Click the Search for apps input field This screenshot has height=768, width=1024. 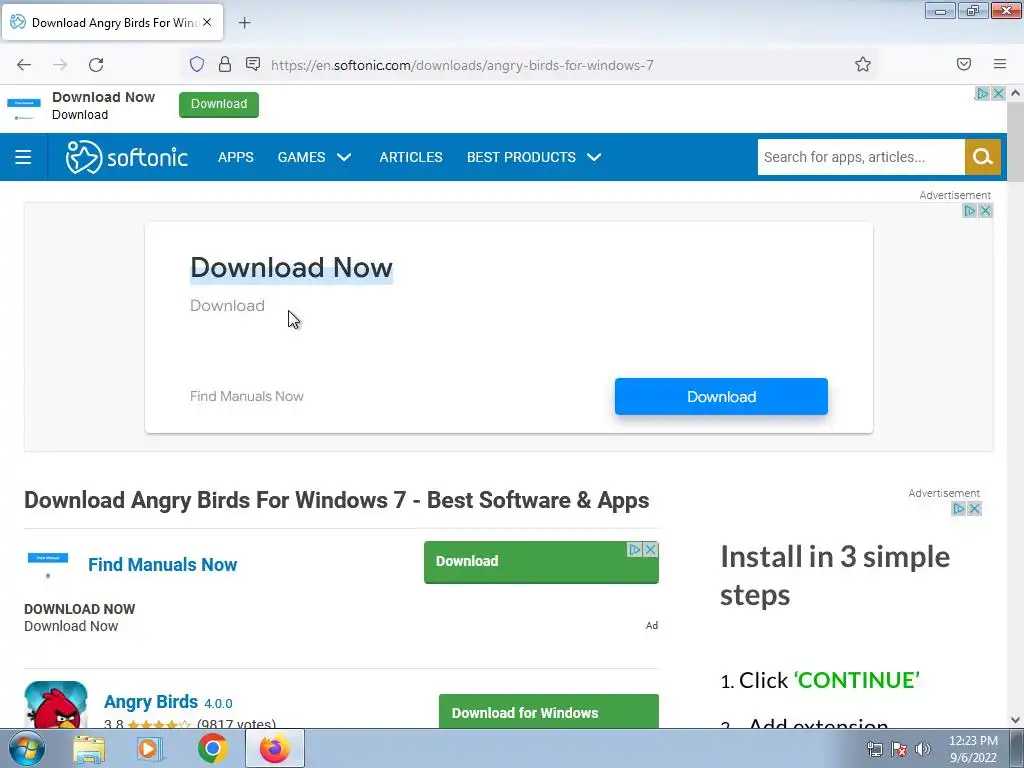pyautogui.click(x=861, y=157)
